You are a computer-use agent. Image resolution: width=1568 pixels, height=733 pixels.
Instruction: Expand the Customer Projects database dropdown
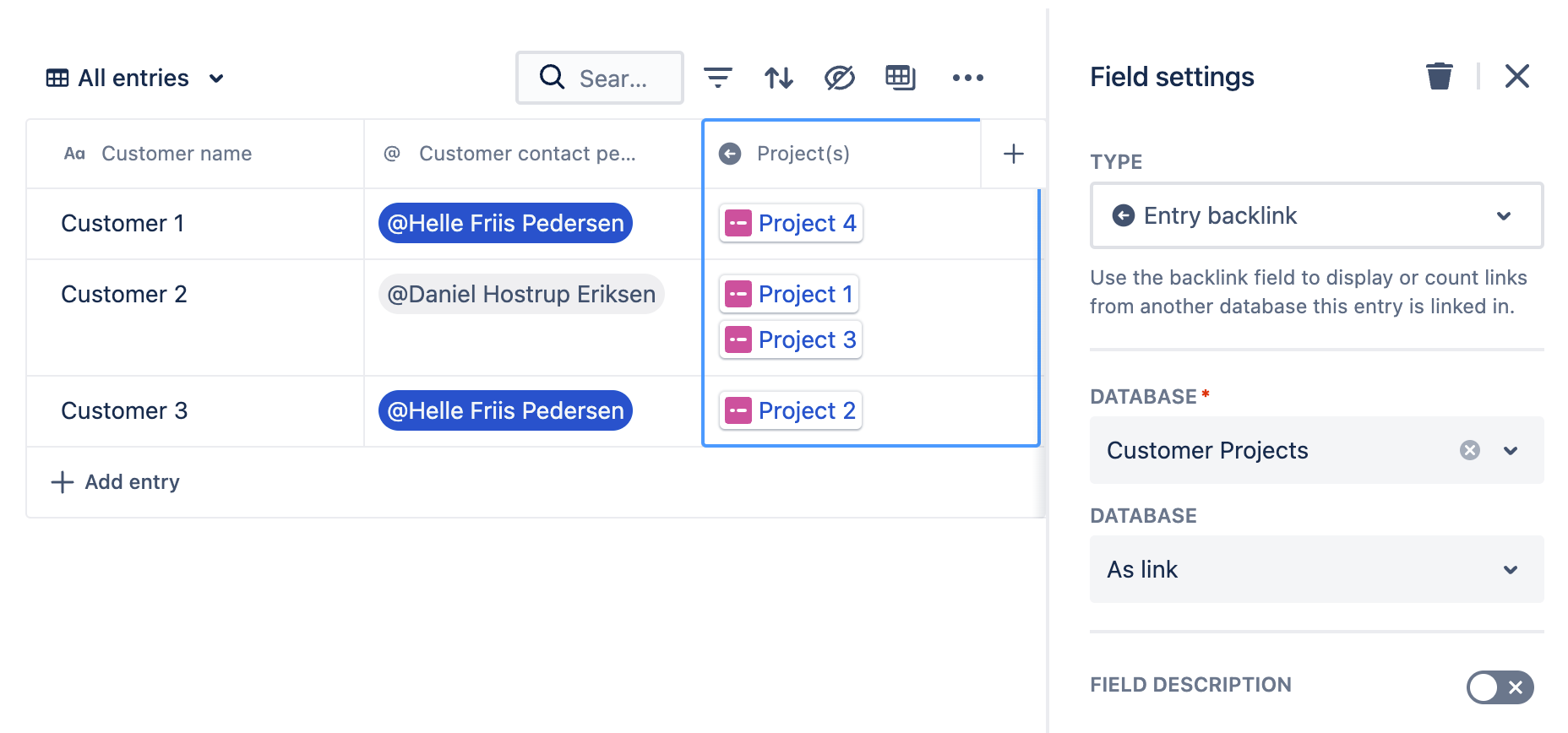[1511, 450]
